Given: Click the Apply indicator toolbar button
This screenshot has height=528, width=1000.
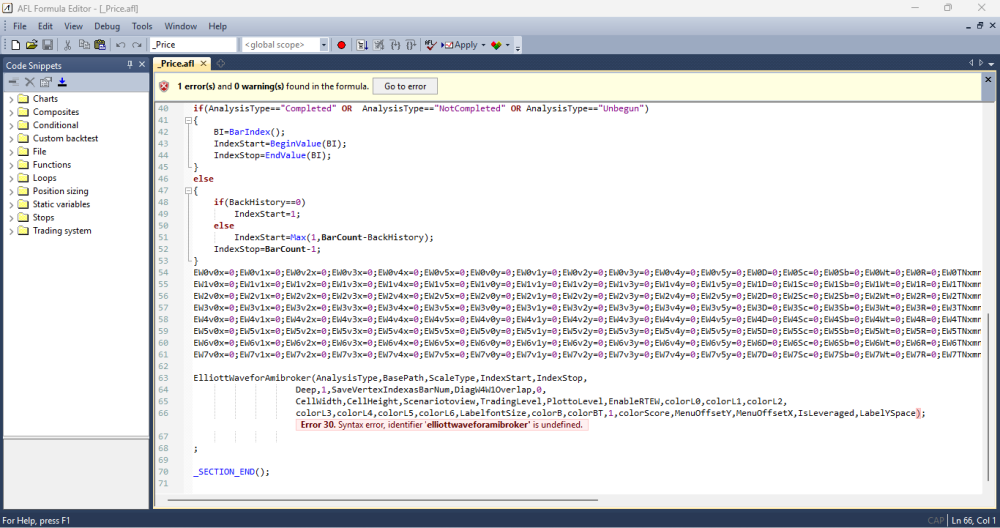Looking at the screenshot, I should pyautogui.click(x=462, y=45).
